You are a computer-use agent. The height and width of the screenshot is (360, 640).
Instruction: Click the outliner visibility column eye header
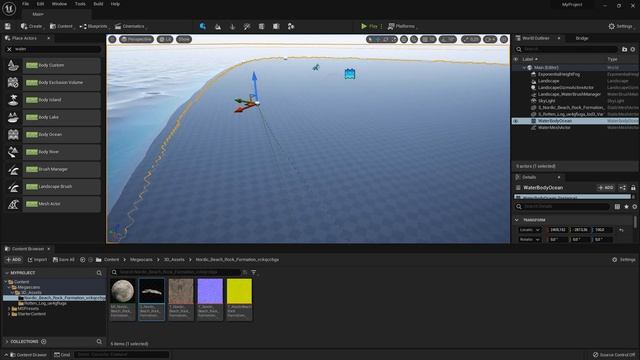point(516,59)
